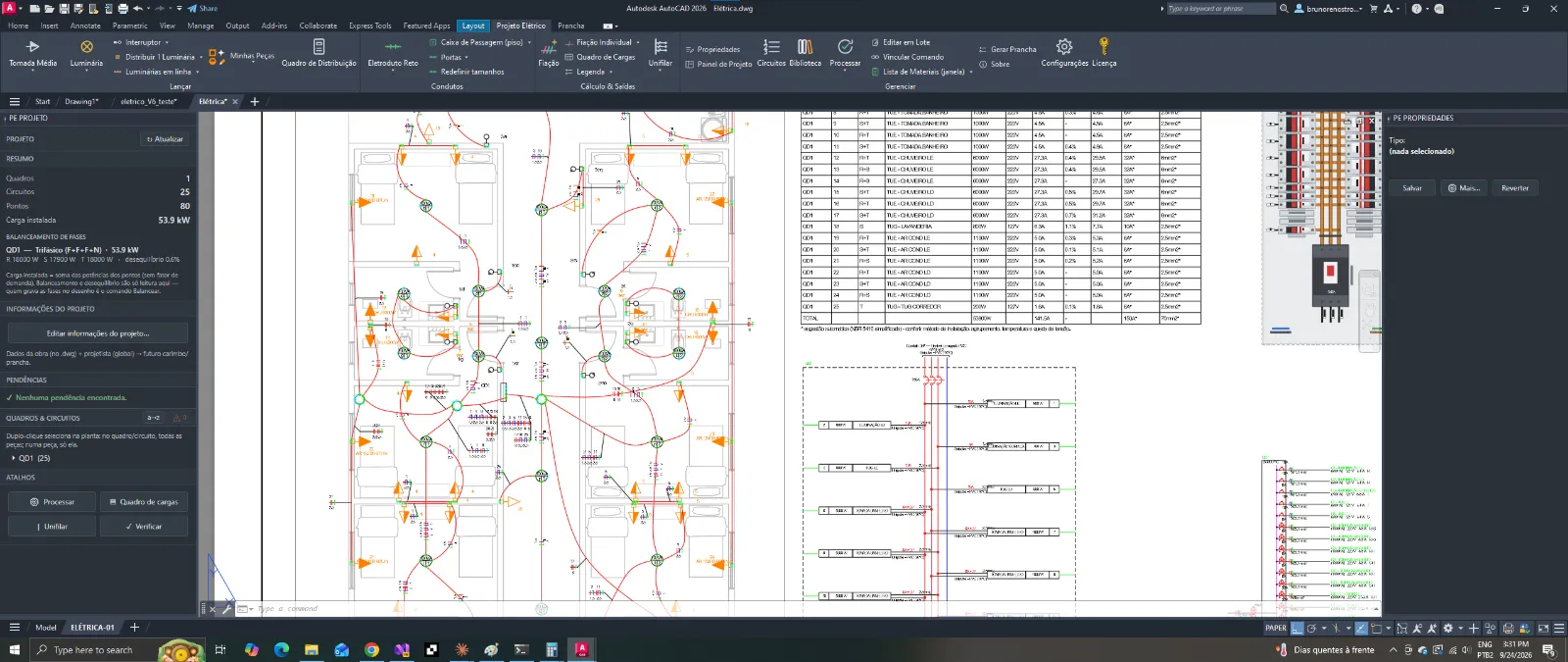This screenshot has width=1568, height=662.
Task: Open the Biblioteca library
Action: point(806,53)
